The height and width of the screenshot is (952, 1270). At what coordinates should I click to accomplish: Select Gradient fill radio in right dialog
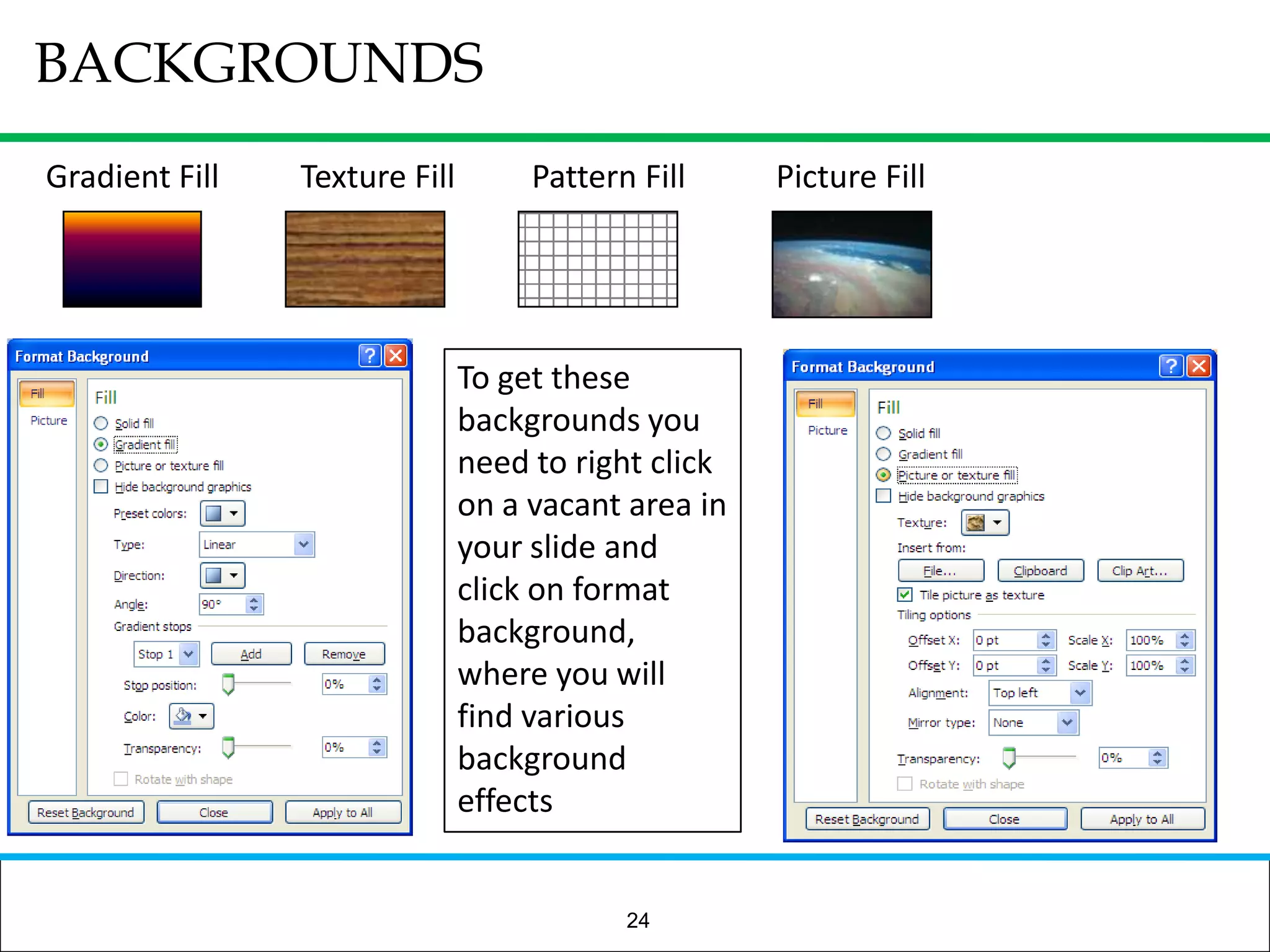884,454
